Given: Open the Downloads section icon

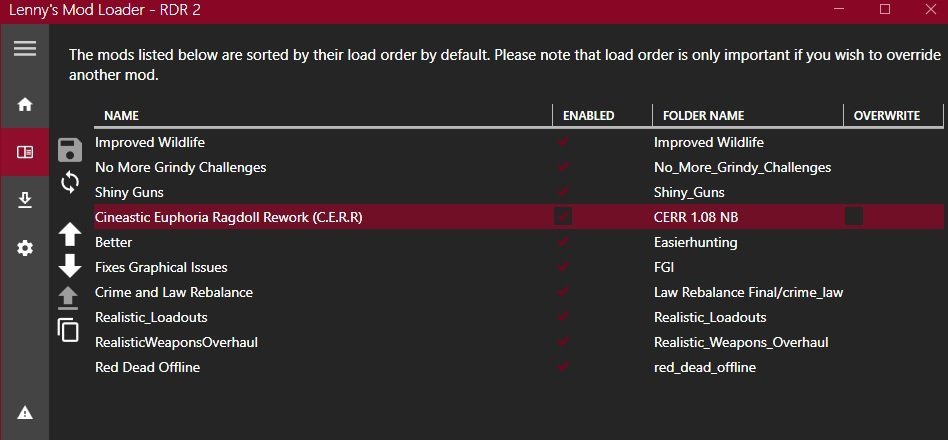Looking at the screenshot, I should 25,200.
